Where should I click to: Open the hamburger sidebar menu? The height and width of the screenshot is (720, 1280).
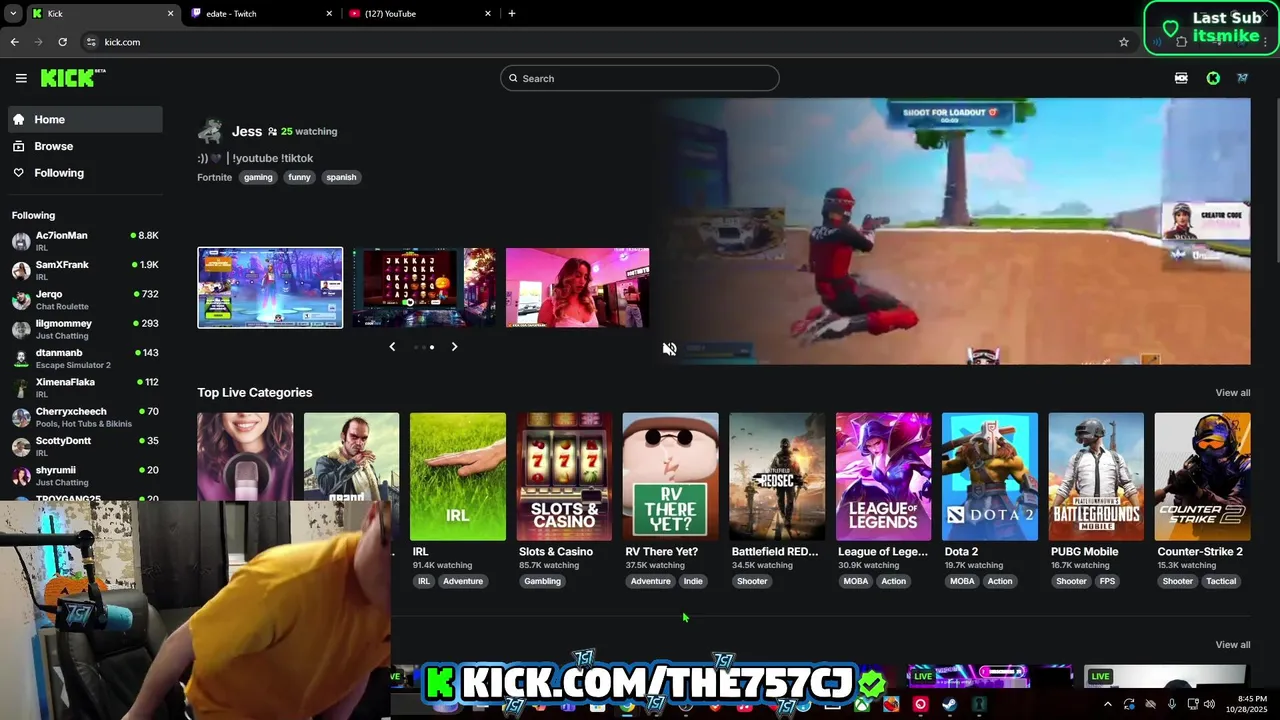pos(21,78)
